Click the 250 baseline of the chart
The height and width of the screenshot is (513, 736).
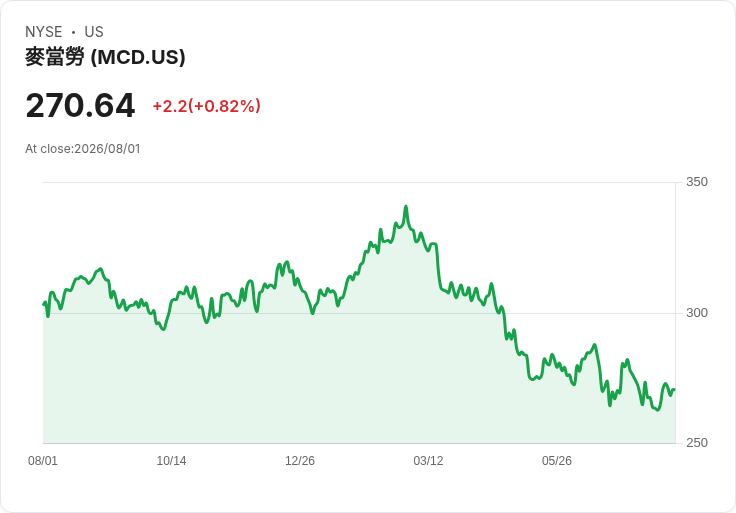pyautogui.click(x=359, y=443)
